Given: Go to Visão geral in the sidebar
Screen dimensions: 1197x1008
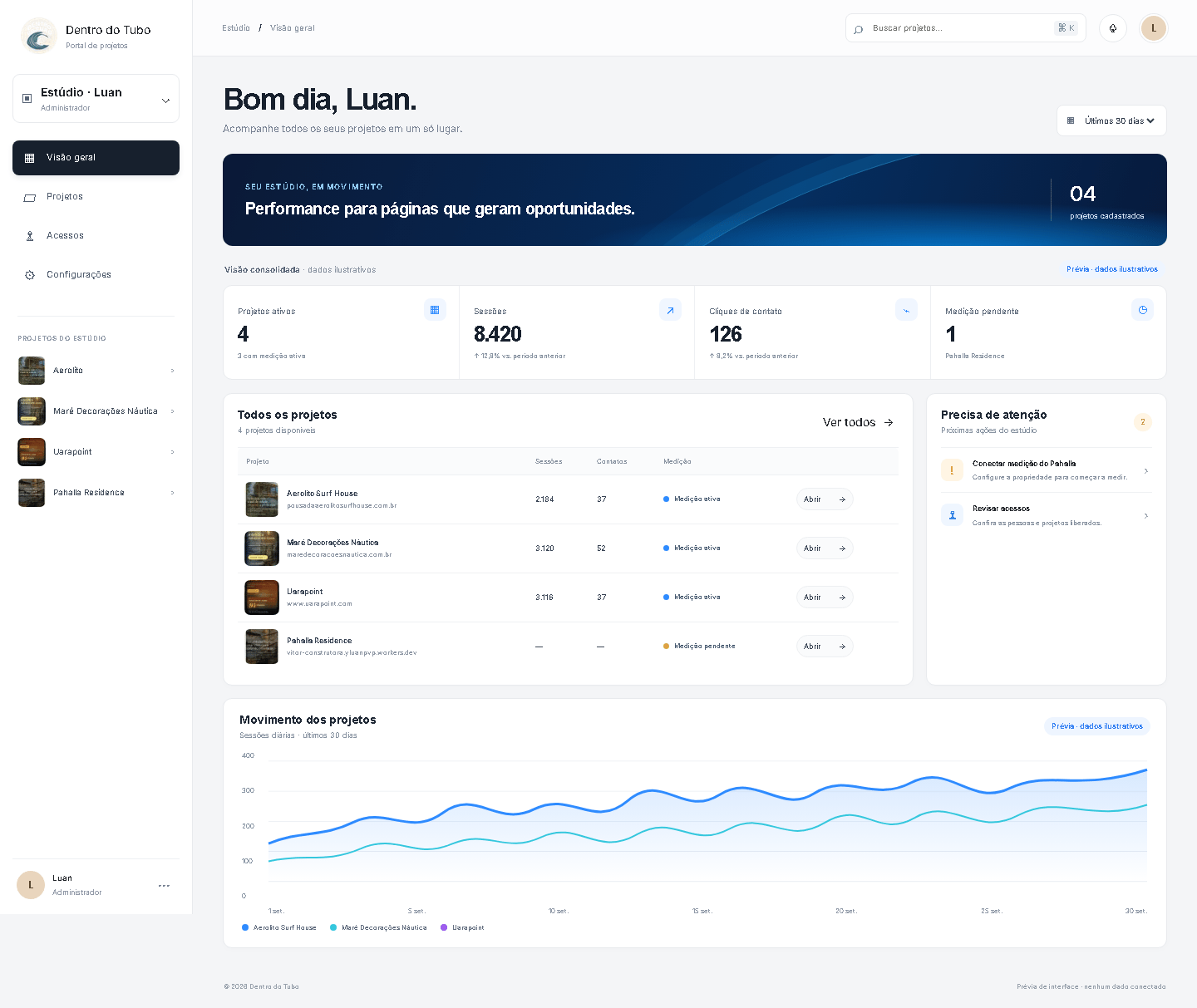Looking at the screenshot, I should click(x=96, y=158).
